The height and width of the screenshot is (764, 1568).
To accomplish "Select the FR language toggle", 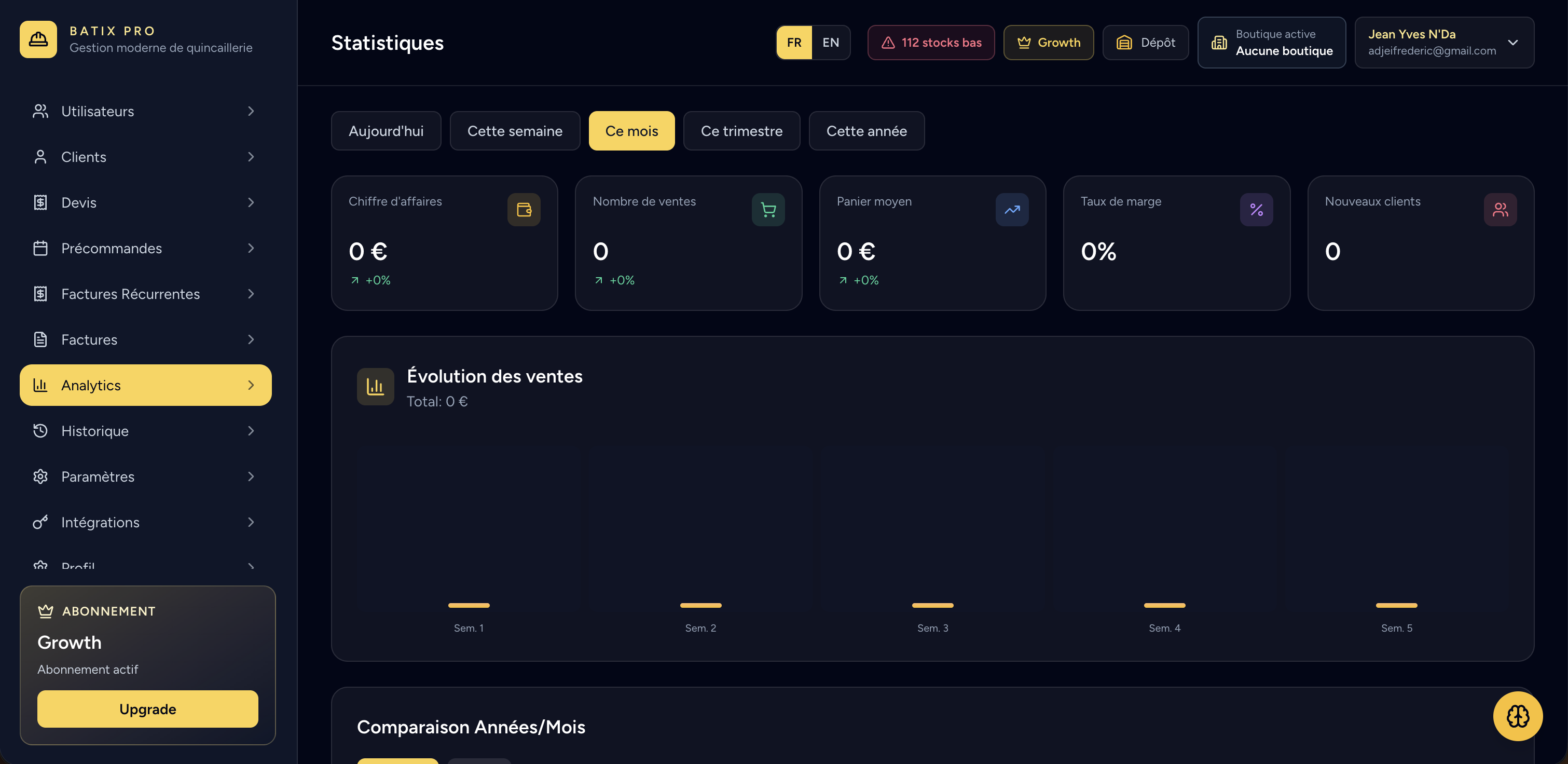I will [x=794, y=43].
